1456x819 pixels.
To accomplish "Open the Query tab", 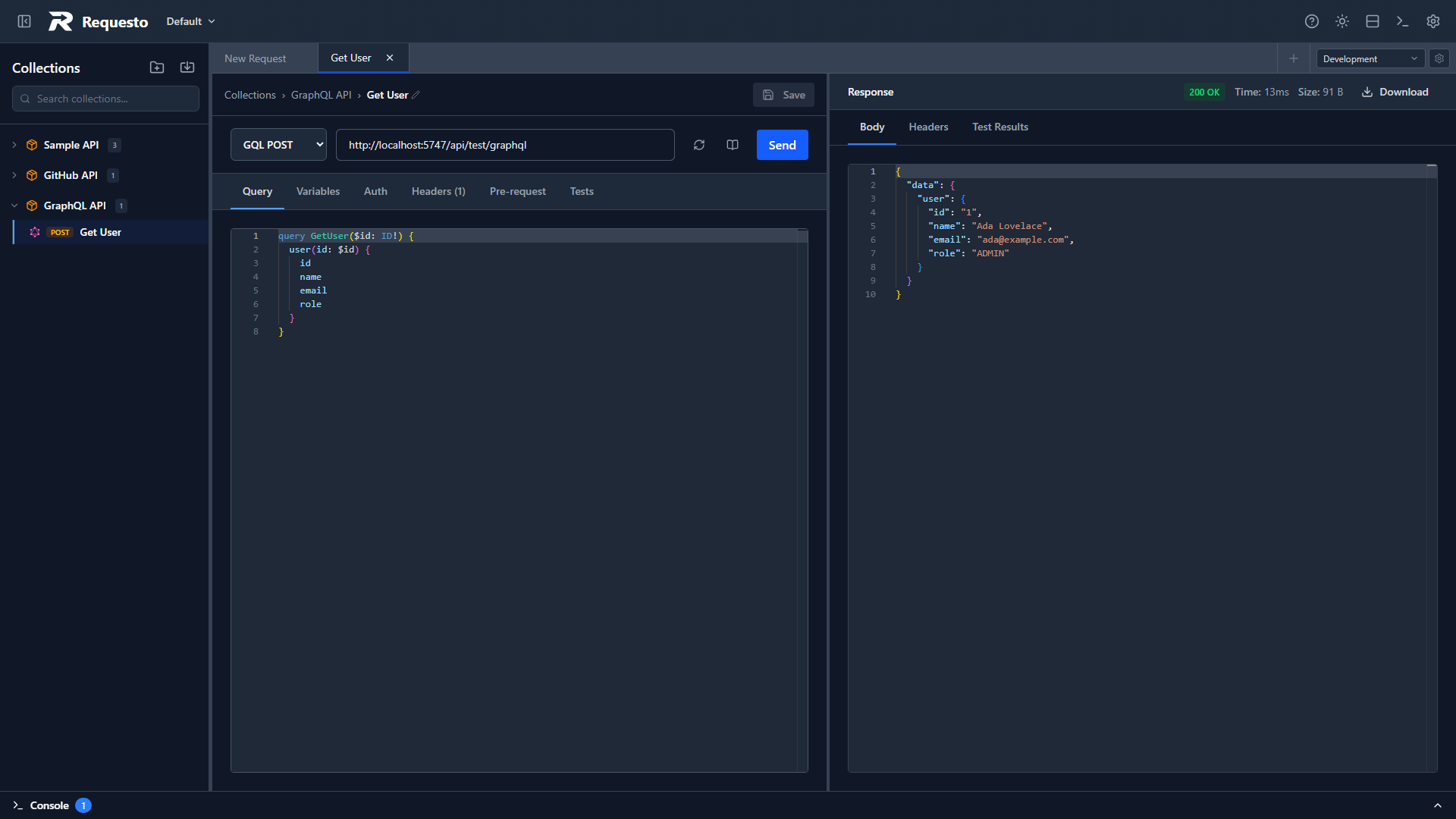I will coord(257,191).
